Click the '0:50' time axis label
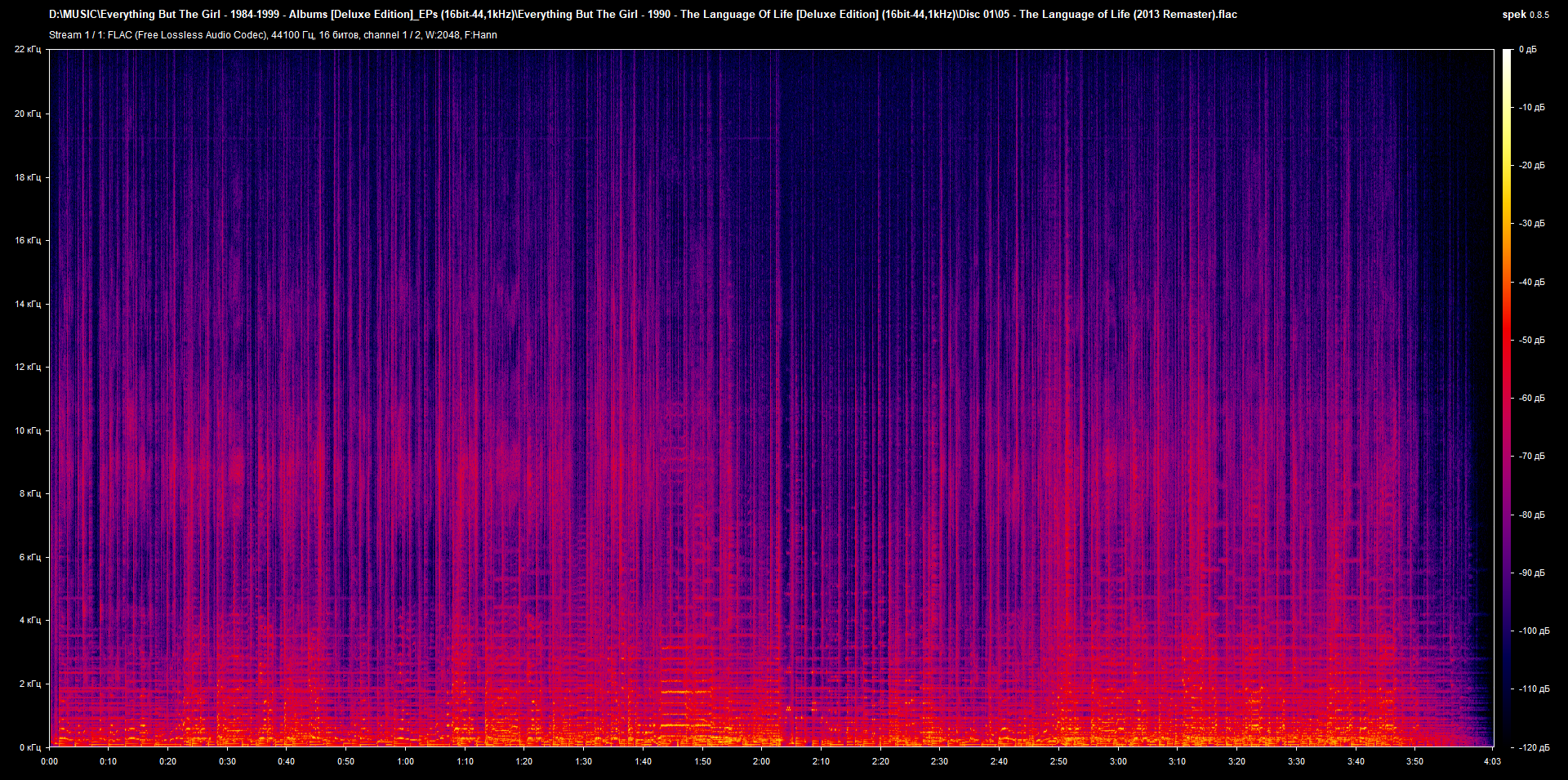Viewport: 1568px width, 780px height. click(346, 761)
